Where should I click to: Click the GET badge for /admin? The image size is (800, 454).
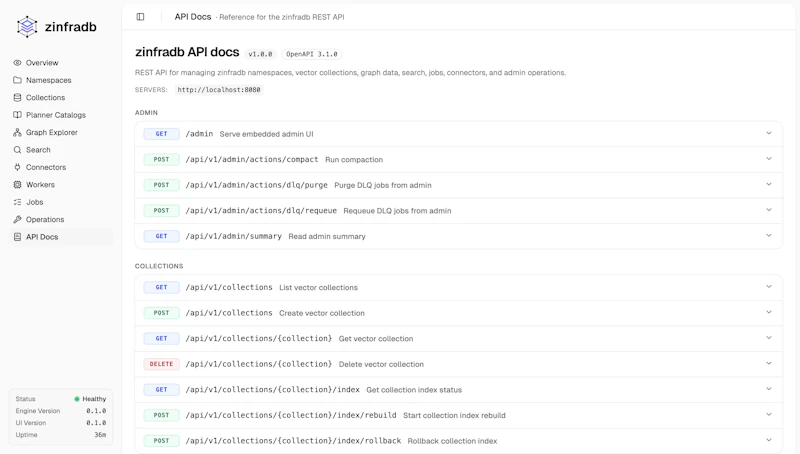click(161, 134)
